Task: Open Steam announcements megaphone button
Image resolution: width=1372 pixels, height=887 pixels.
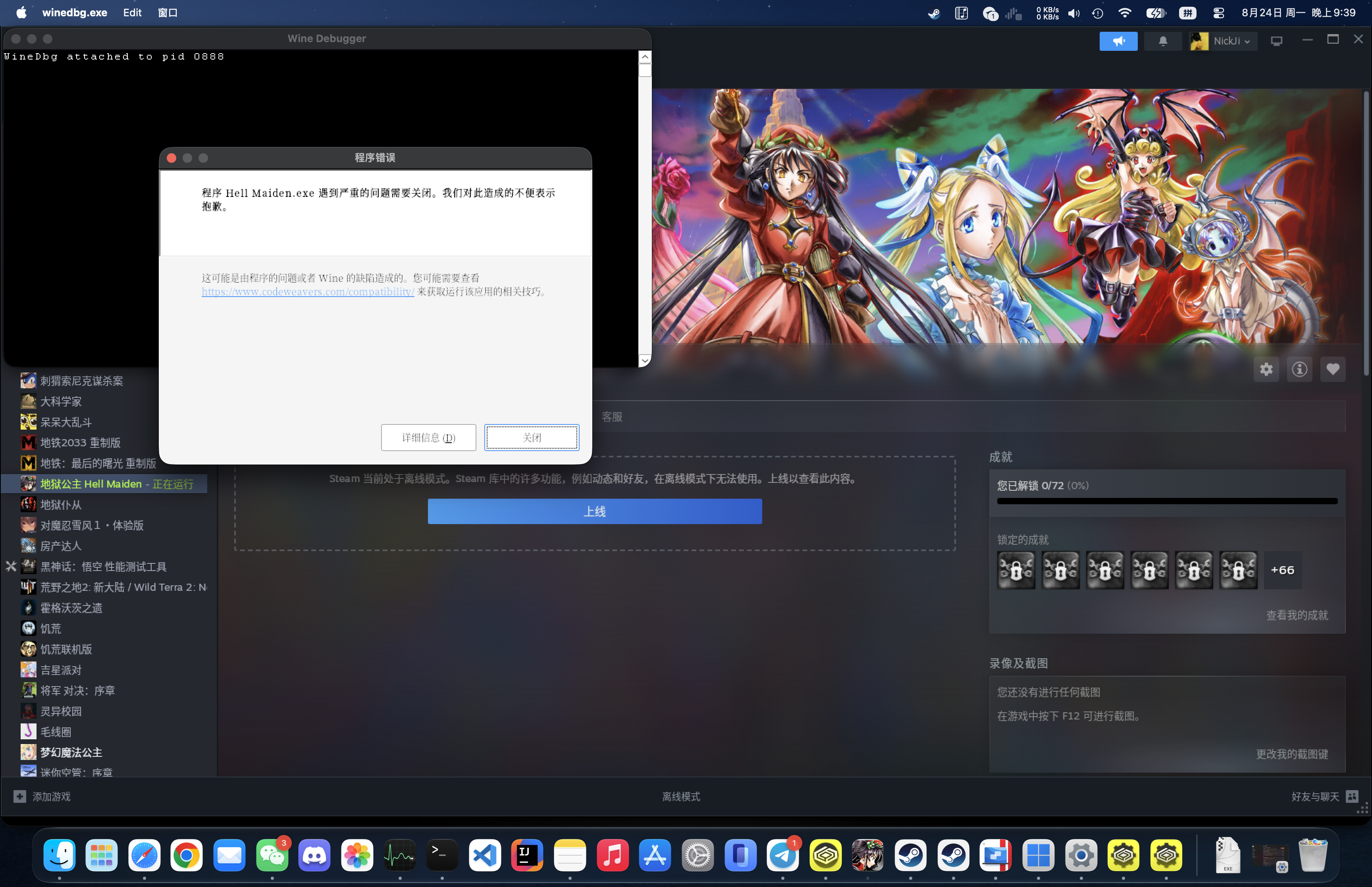Action: coord(1118,41)
